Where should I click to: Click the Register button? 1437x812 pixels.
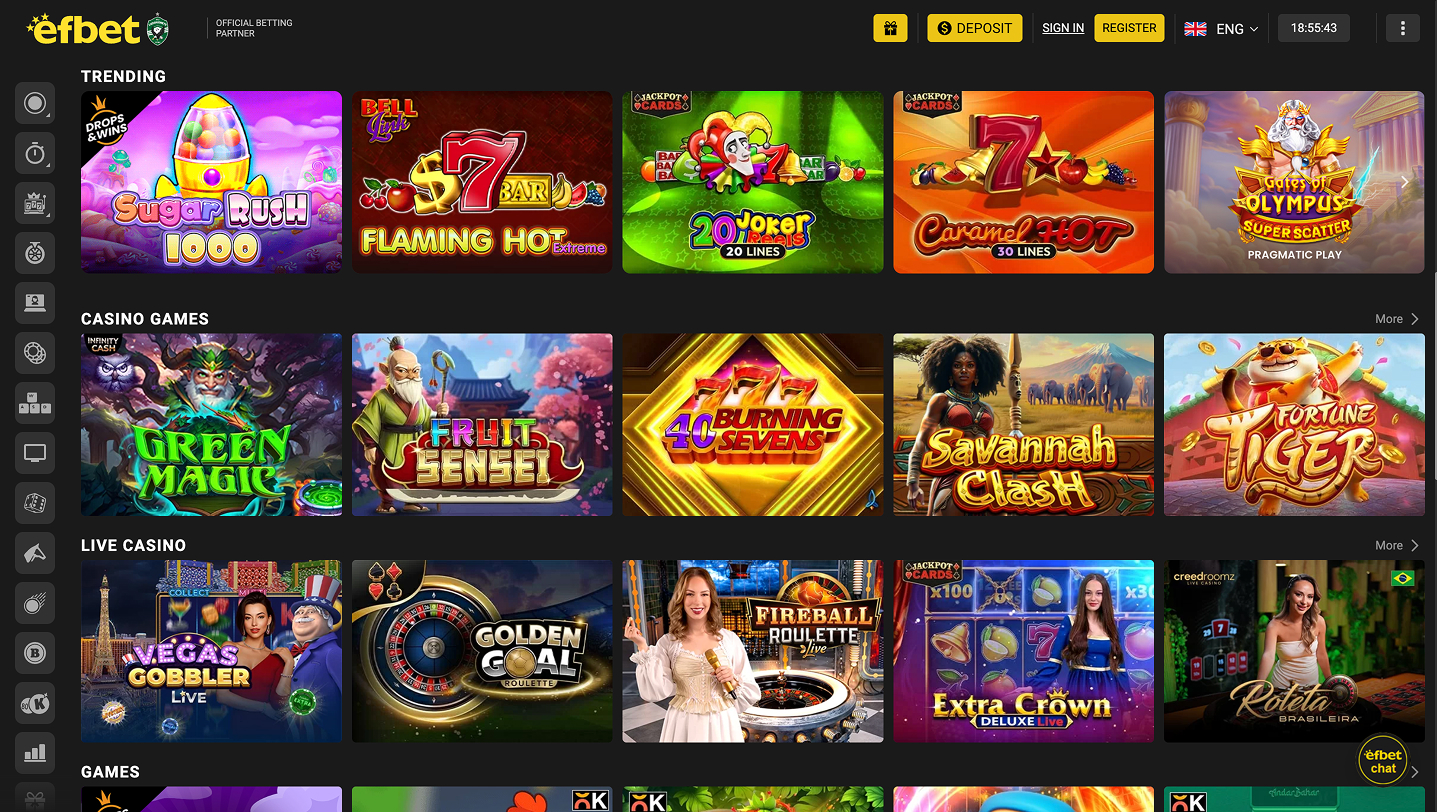click(x=1129, y=28)
